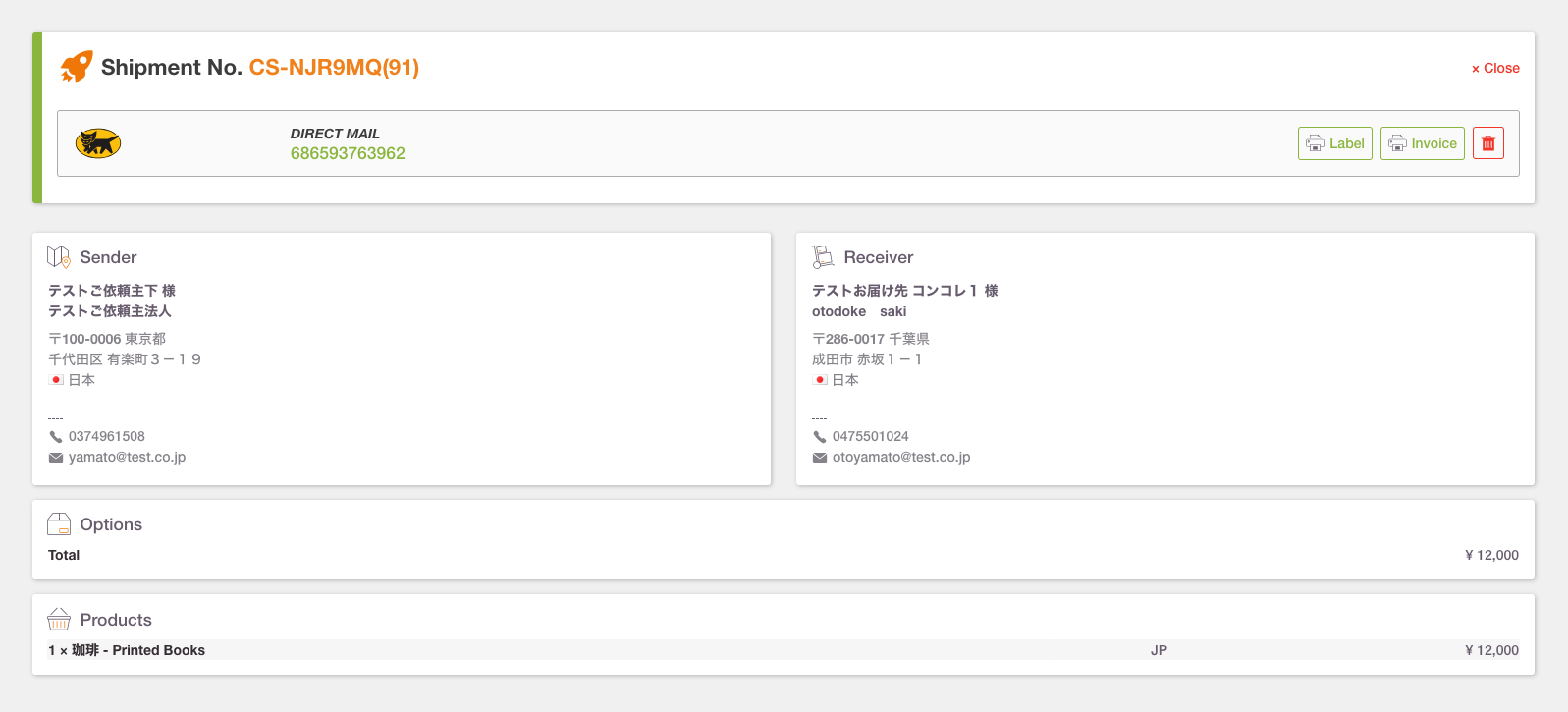
Task: Click sender phone number 0374961508
Action: pos(106,436)
